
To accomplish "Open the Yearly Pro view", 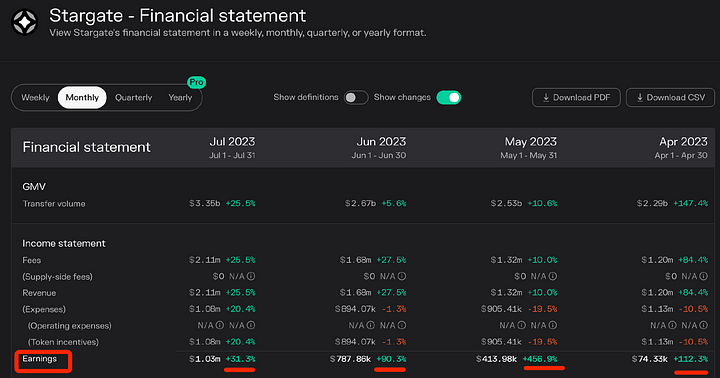I will pos(180,97).
